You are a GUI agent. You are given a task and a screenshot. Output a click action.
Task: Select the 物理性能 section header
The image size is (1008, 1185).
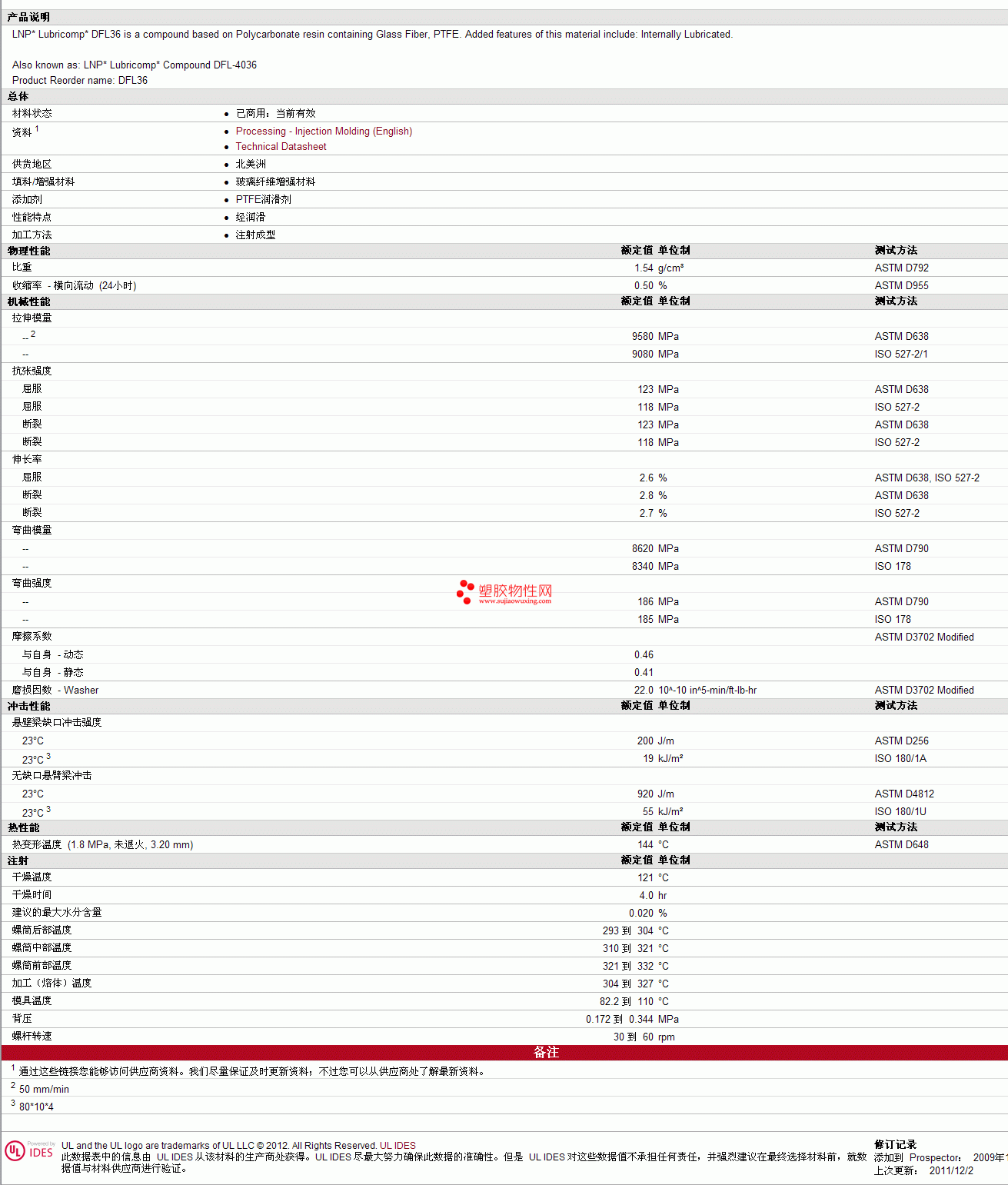(x=28, y=251)
